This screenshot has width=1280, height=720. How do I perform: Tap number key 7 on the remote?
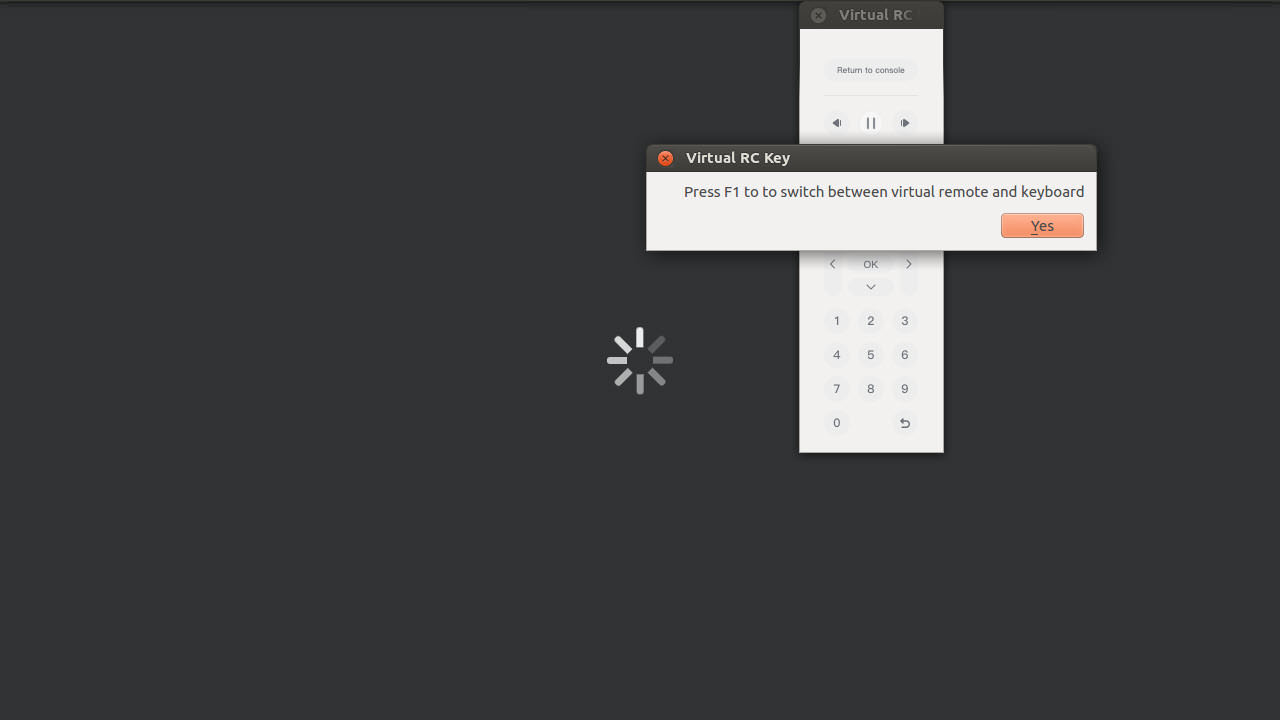click(837, 389)
